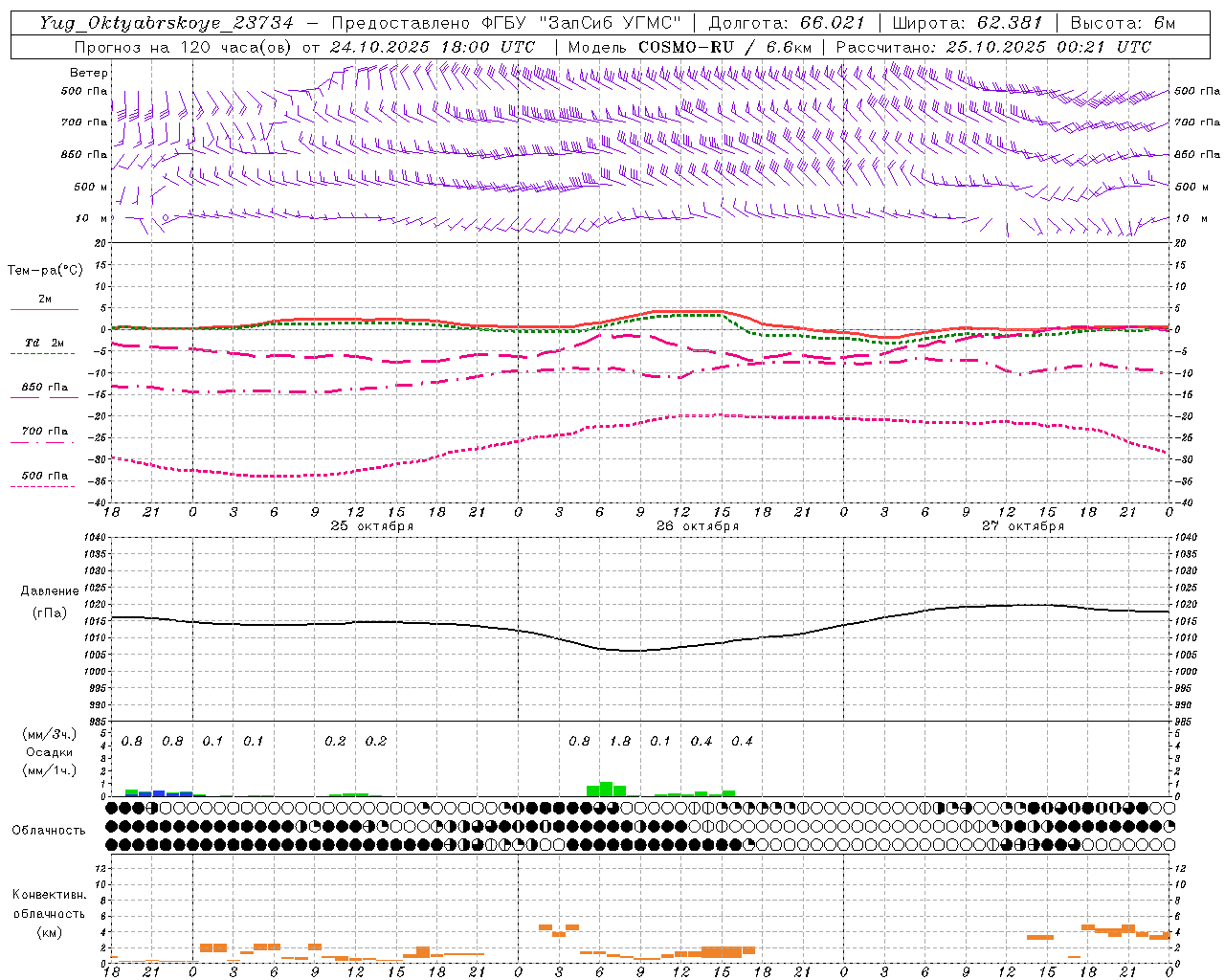Click the 'Конвективн.' convective cloud label
Viewport: 1225px width, 980px height.
pos(49,895)
